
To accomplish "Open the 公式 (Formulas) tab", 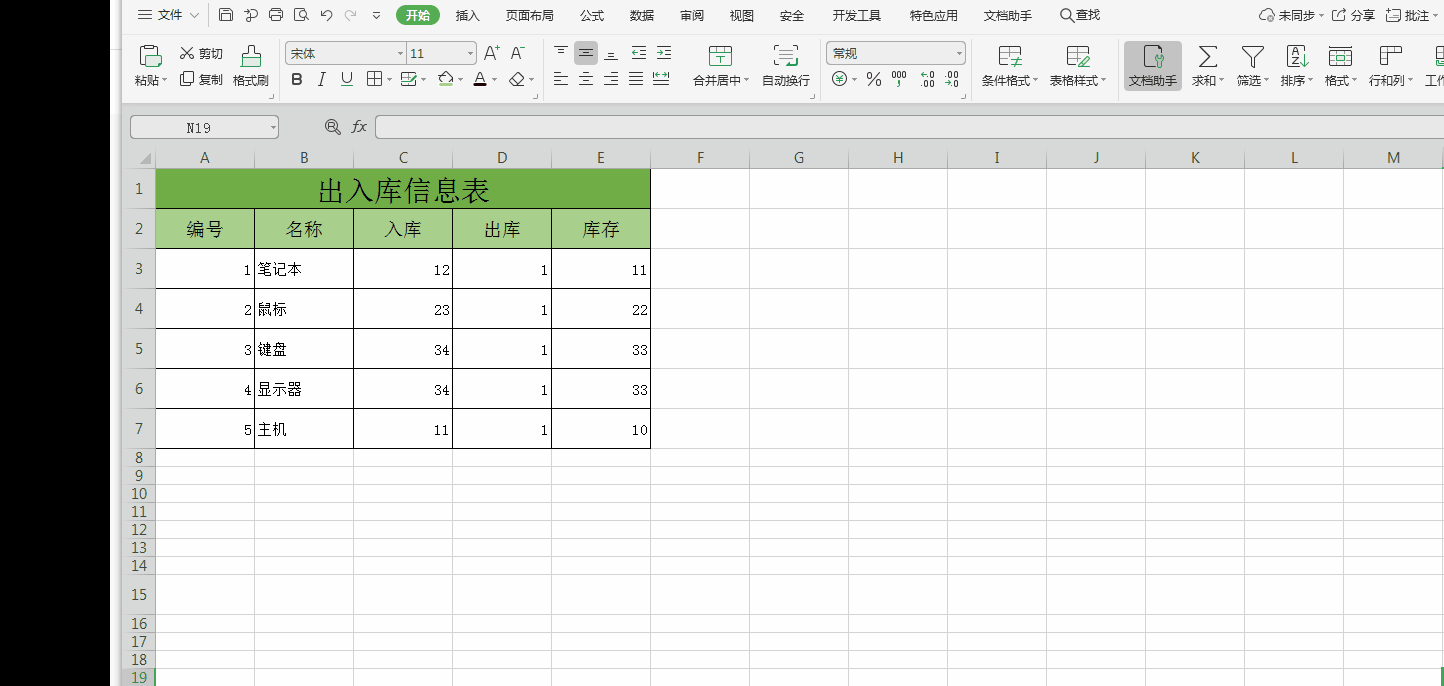I will click(592, 15).
